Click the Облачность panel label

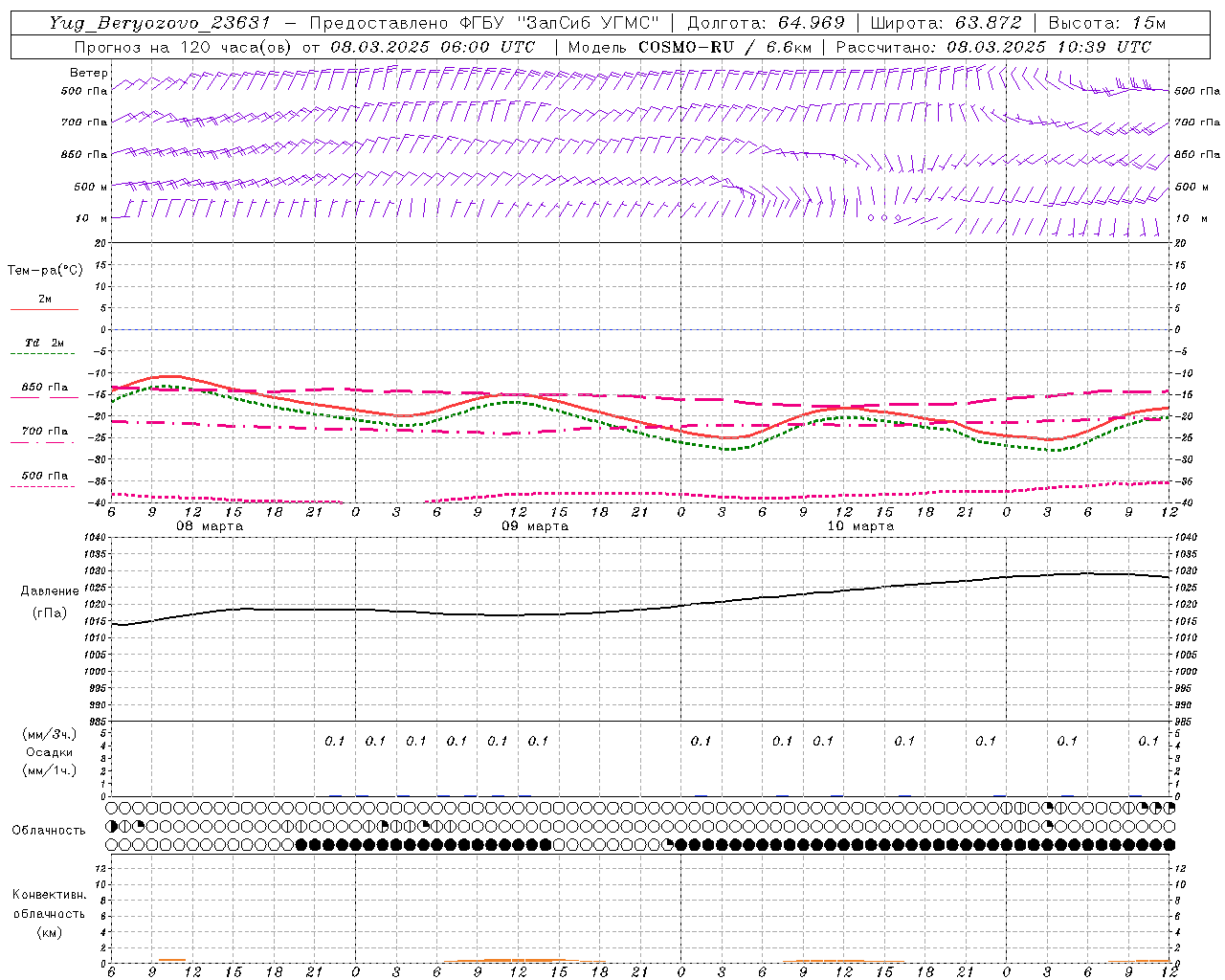(49, 831)
